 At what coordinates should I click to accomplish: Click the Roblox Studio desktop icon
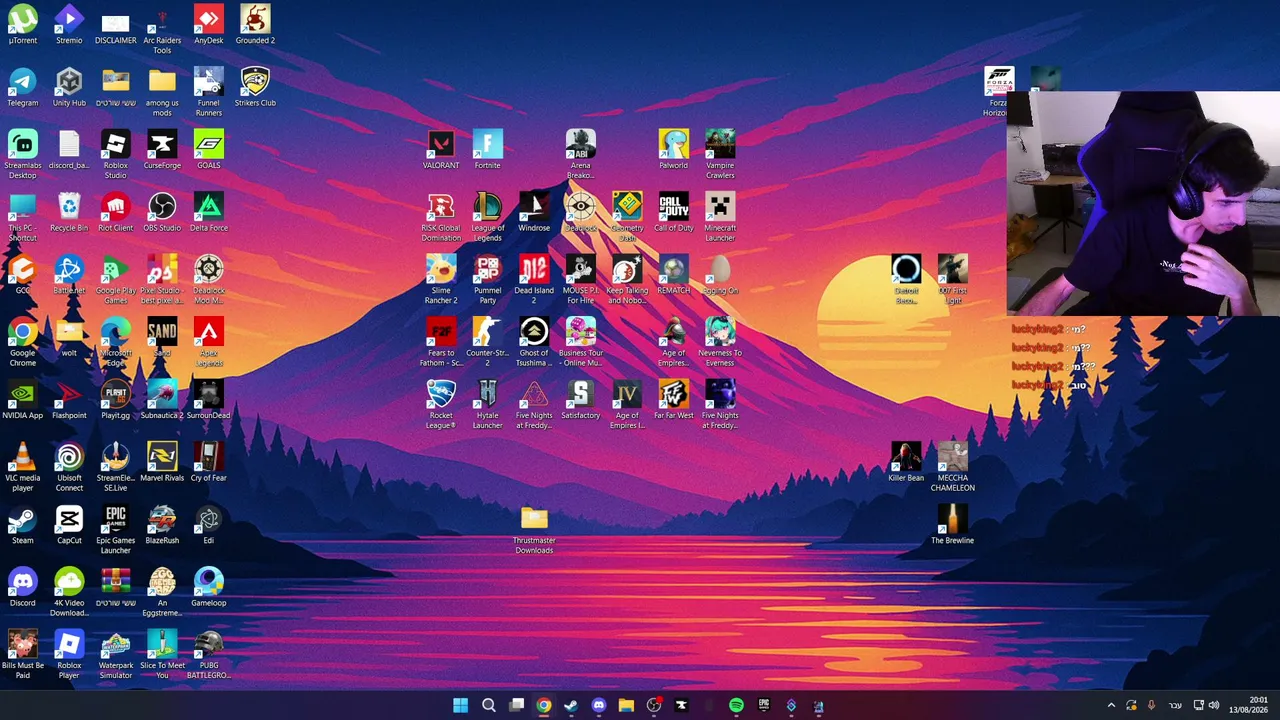115,155
